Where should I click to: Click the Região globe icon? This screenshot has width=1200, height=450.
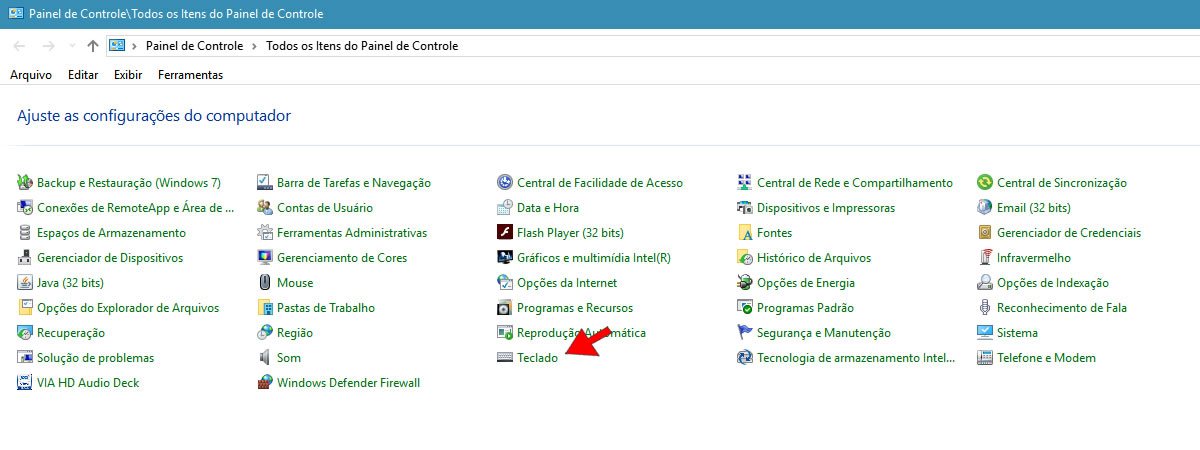tap(265, 333)
